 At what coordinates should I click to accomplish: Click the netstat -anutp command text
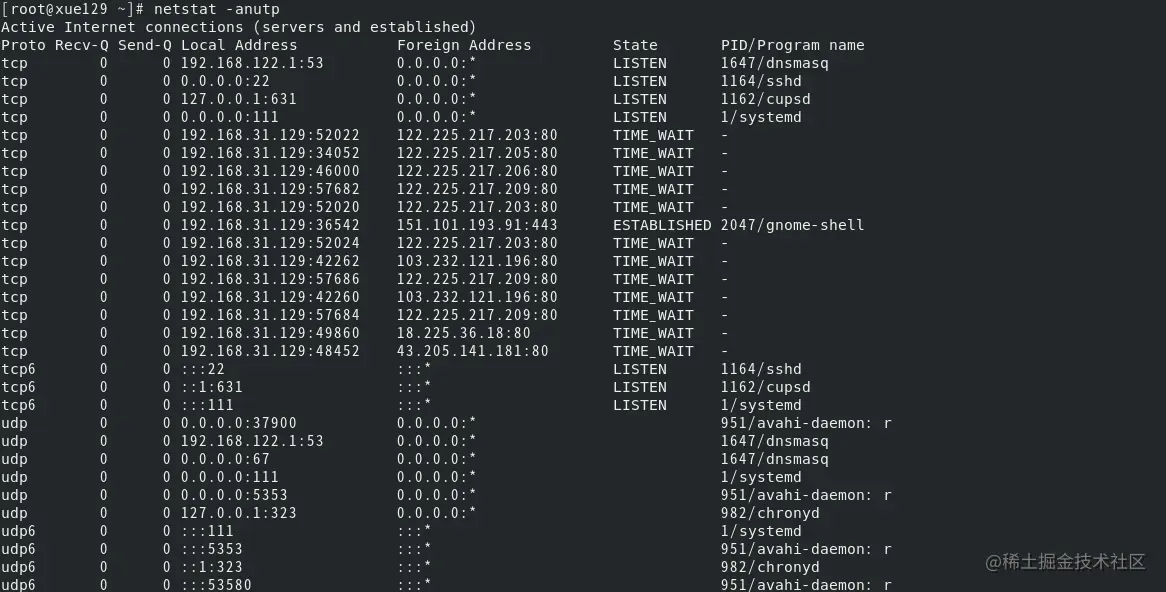click(x=216, y=9)
